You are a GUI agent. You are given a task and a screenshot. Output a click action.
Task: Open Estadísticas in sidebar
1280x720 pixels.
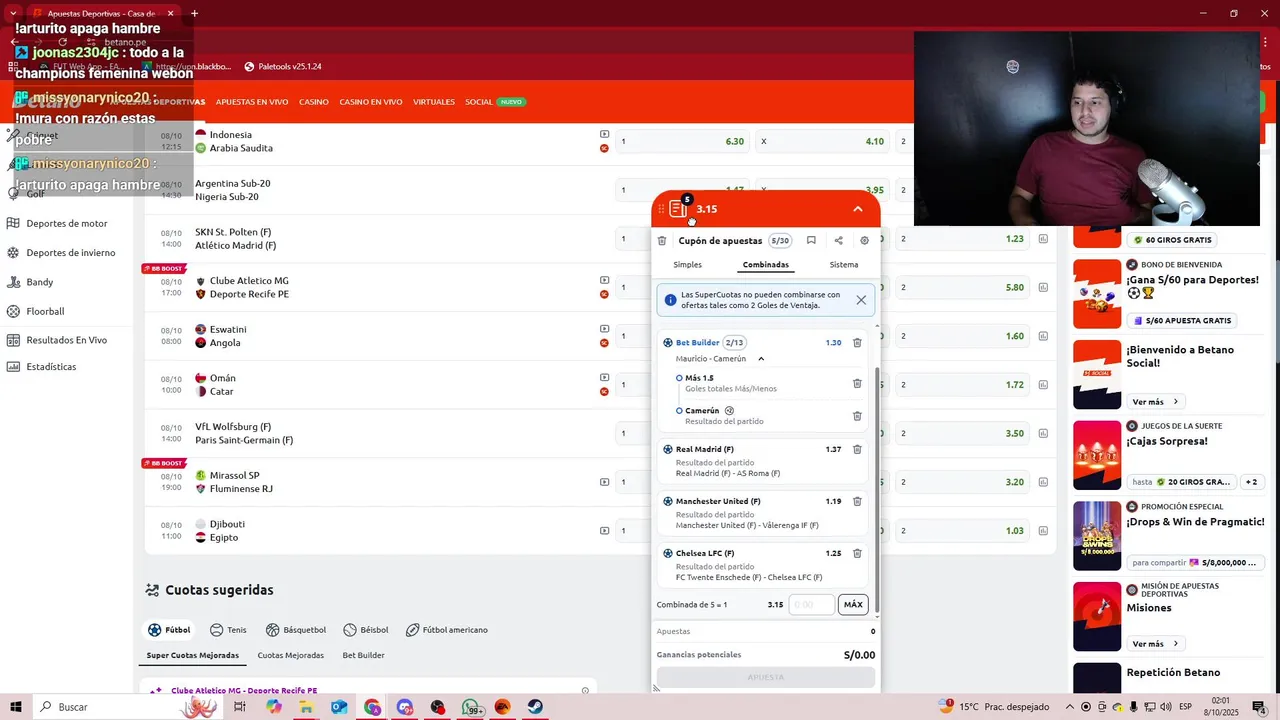click(x=50, y=367)
